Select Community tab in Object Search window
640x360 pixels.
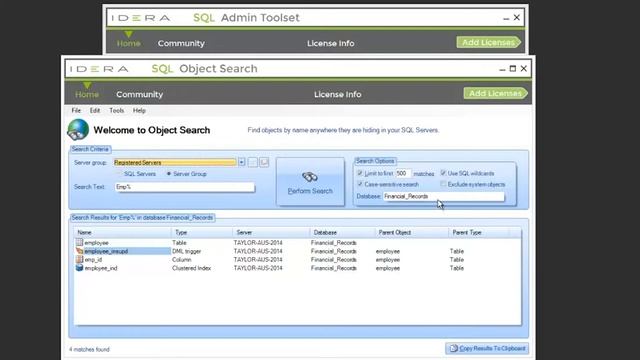[140, 94]
